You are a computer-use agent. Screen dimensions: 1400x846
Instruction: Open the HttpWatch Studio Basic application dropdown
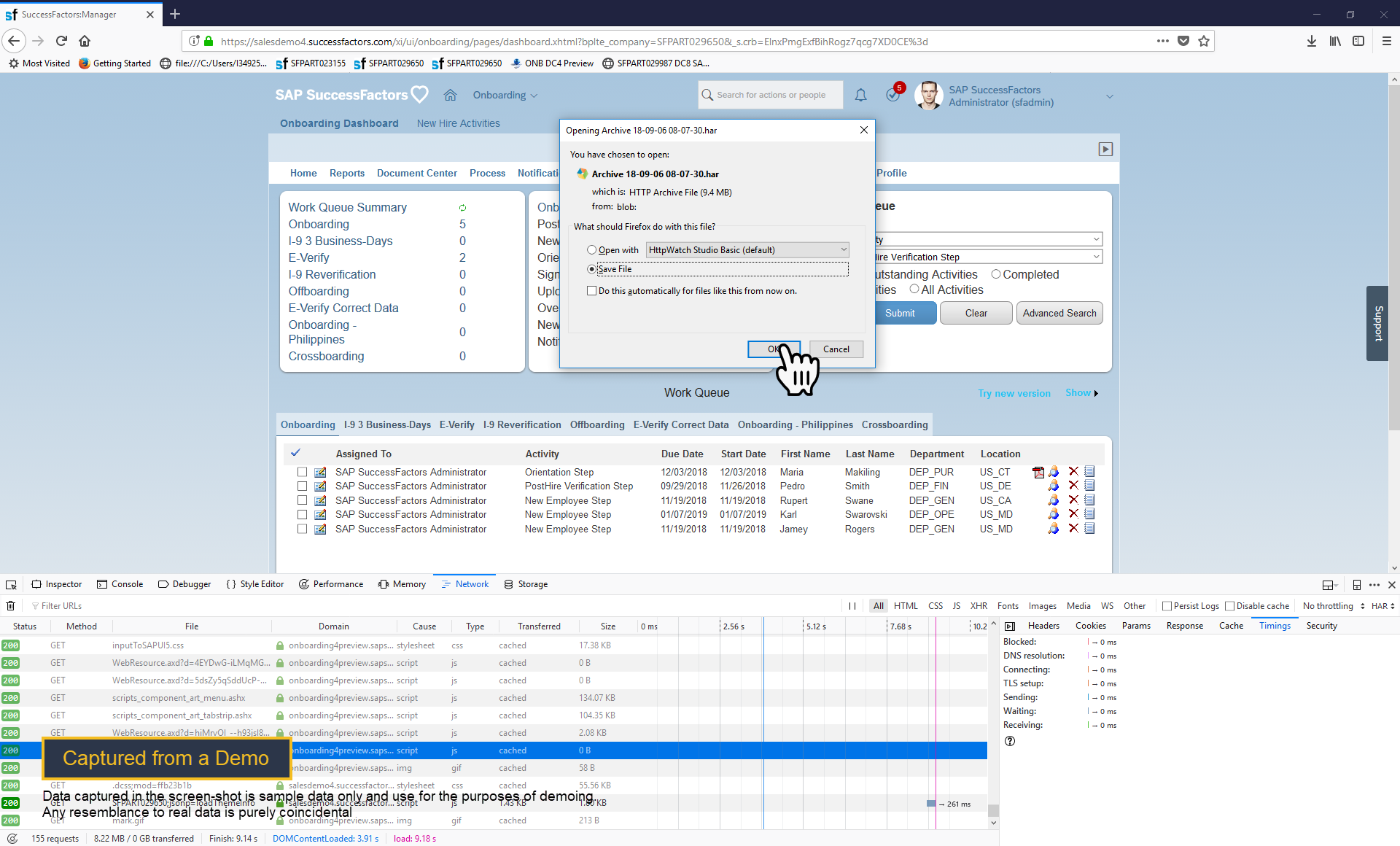pyautogui.click(x=747, y=250)
